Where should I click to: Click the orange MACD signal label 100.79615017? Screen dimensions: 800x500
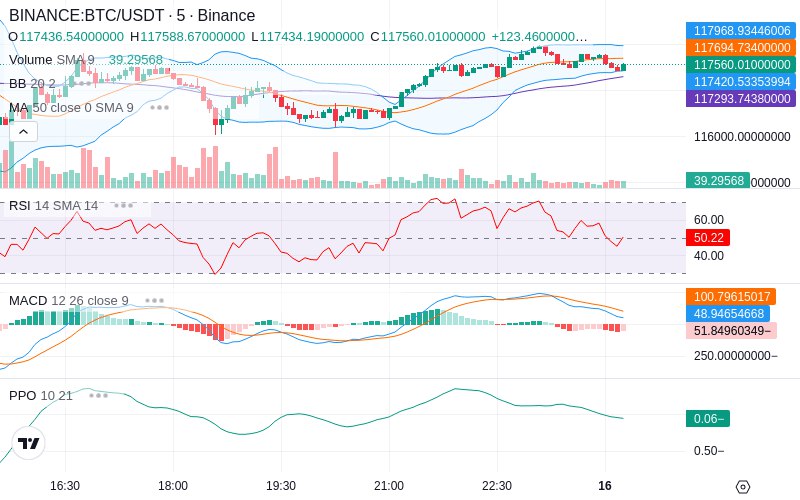coord(731,296)
